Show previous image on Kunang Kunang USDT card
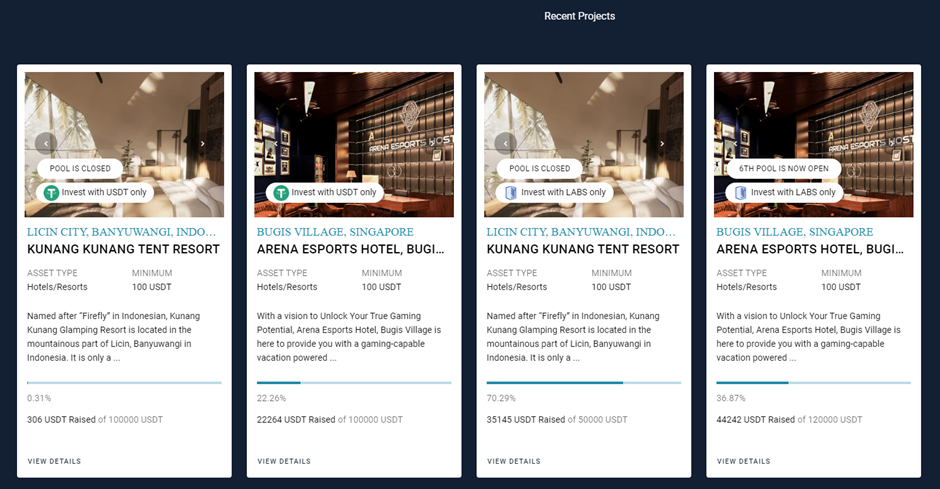The image size is (940, 489). click(46, 143)
